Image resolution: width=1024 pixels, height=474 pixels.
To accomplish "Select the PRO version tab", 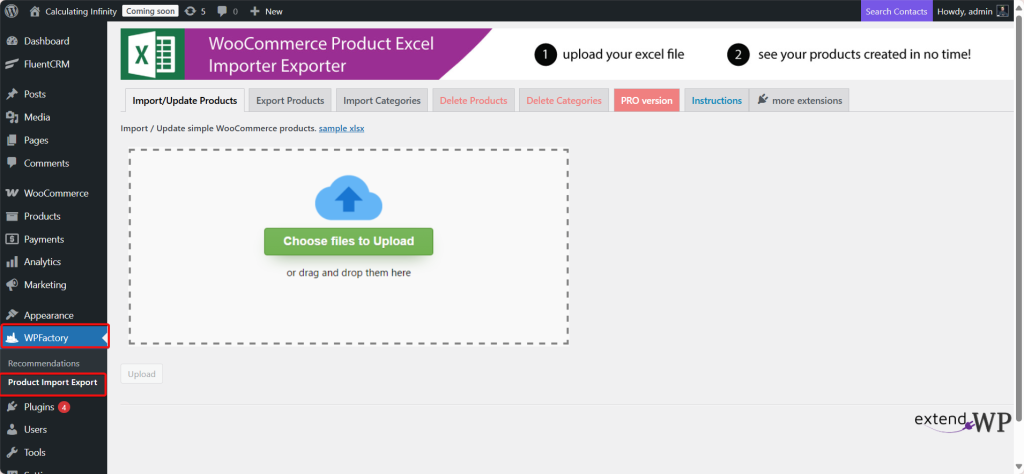I will pos(647,101).
